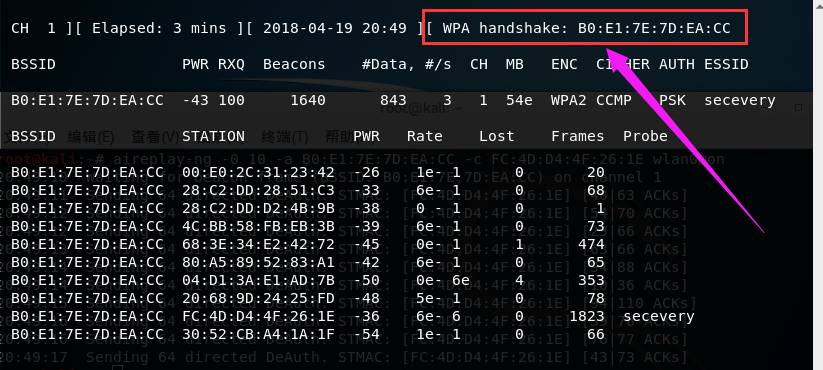Select station 30:52:CB:A4:1A:1F

point(258,334)
